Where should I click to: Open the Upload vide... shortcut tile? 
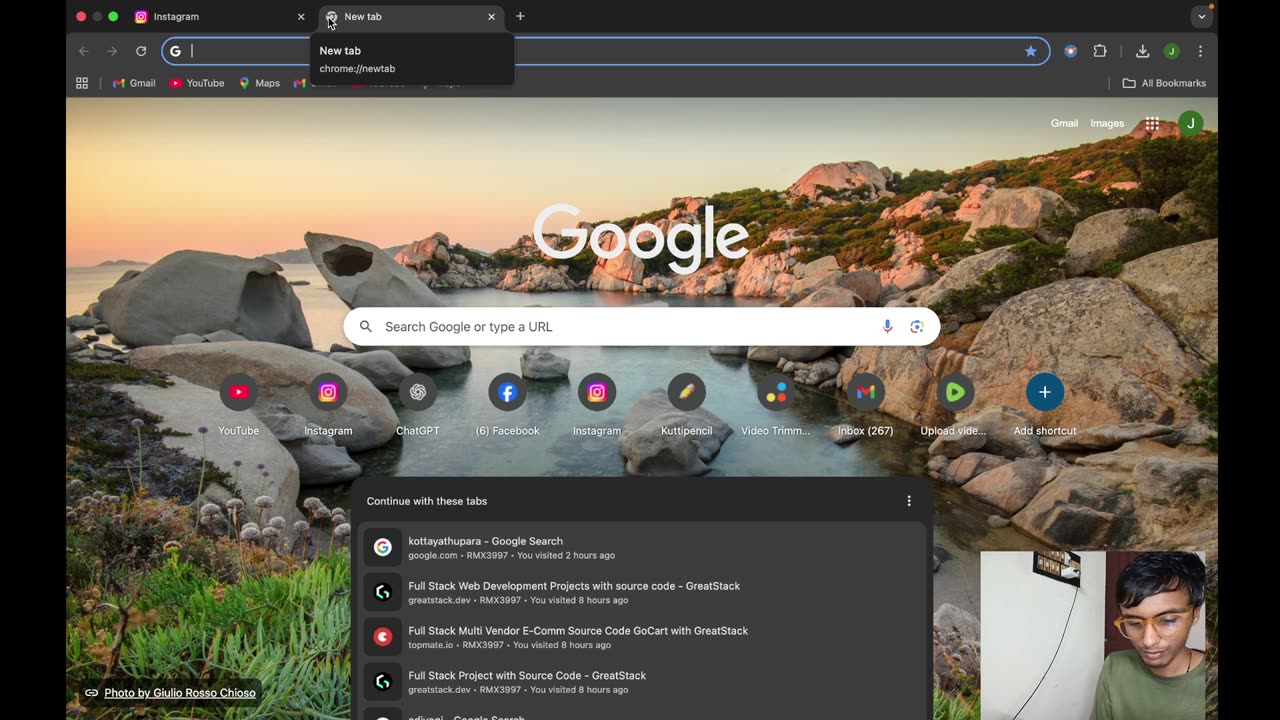(955, 403)
